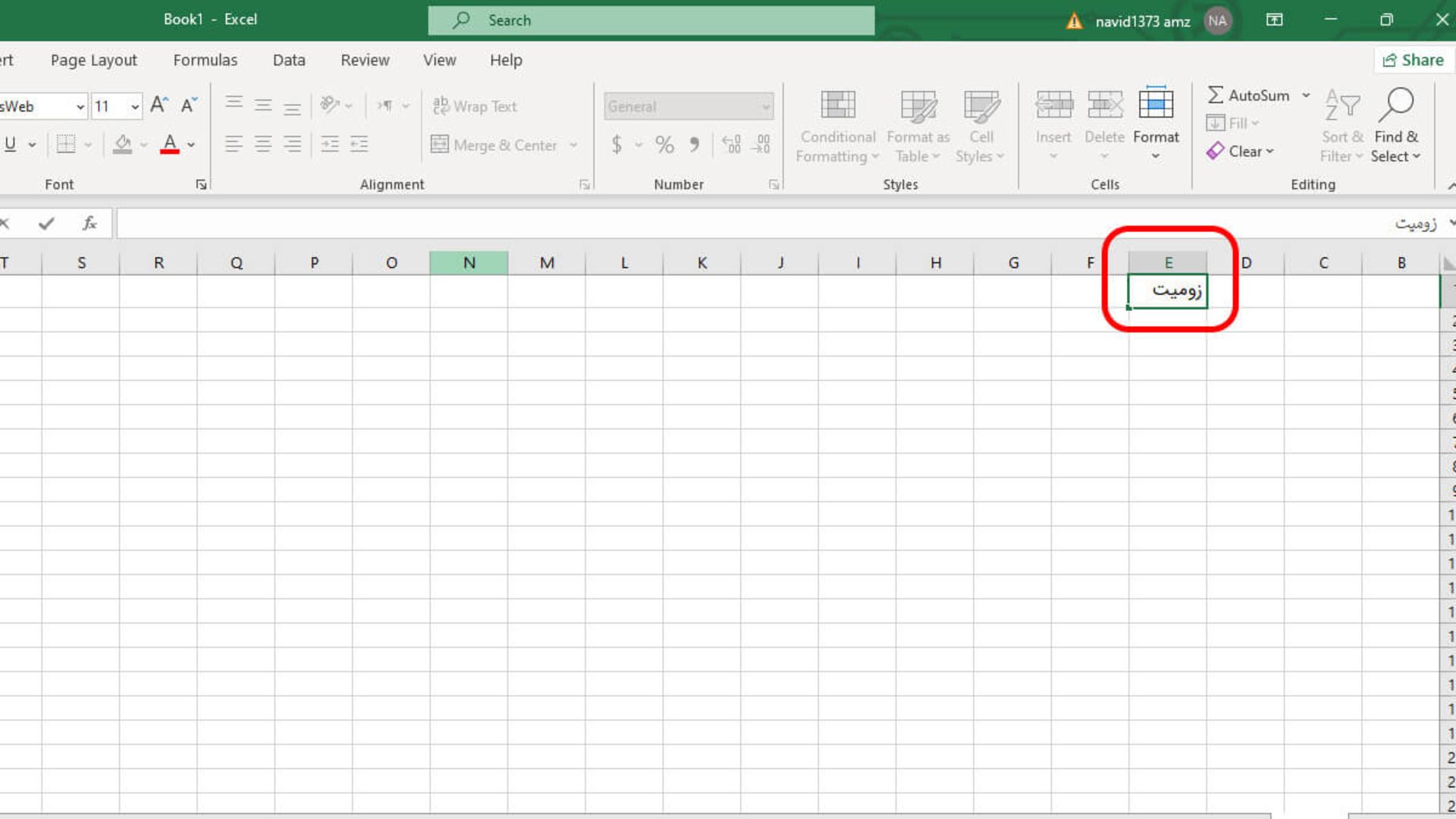Open Cell Styles gallery
The height and width of the screenshot is (819, 1456).
pos(981,127)
